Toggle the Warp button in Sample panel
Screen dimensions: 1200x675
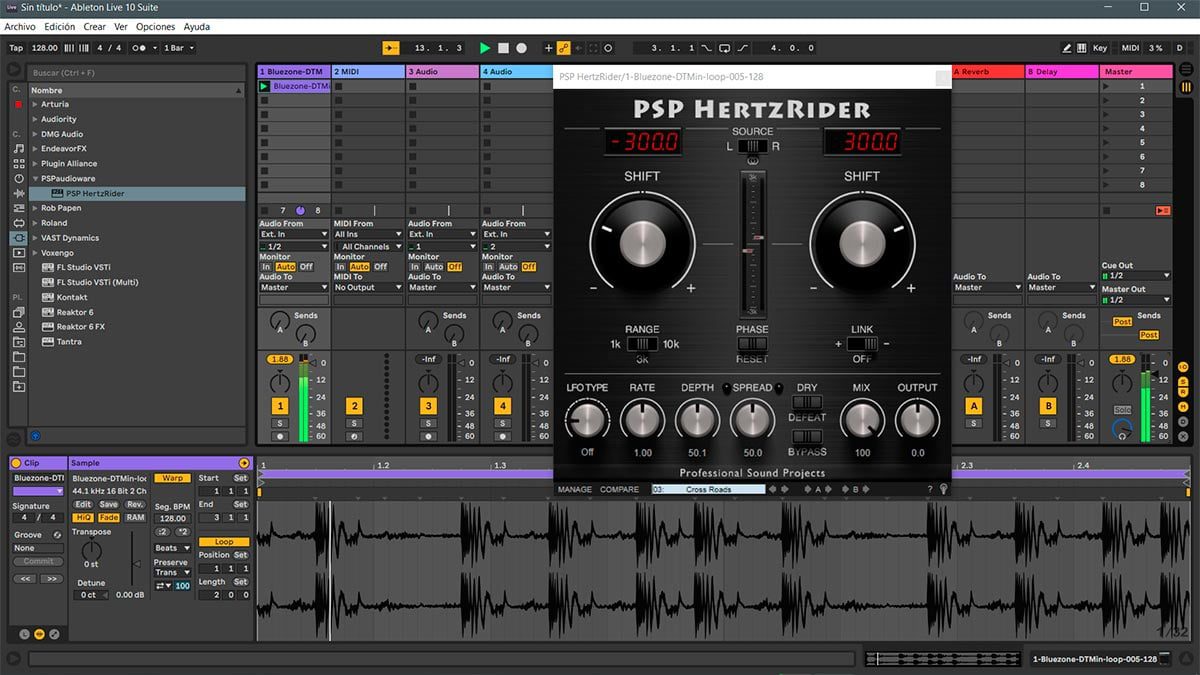click(171, 478)
